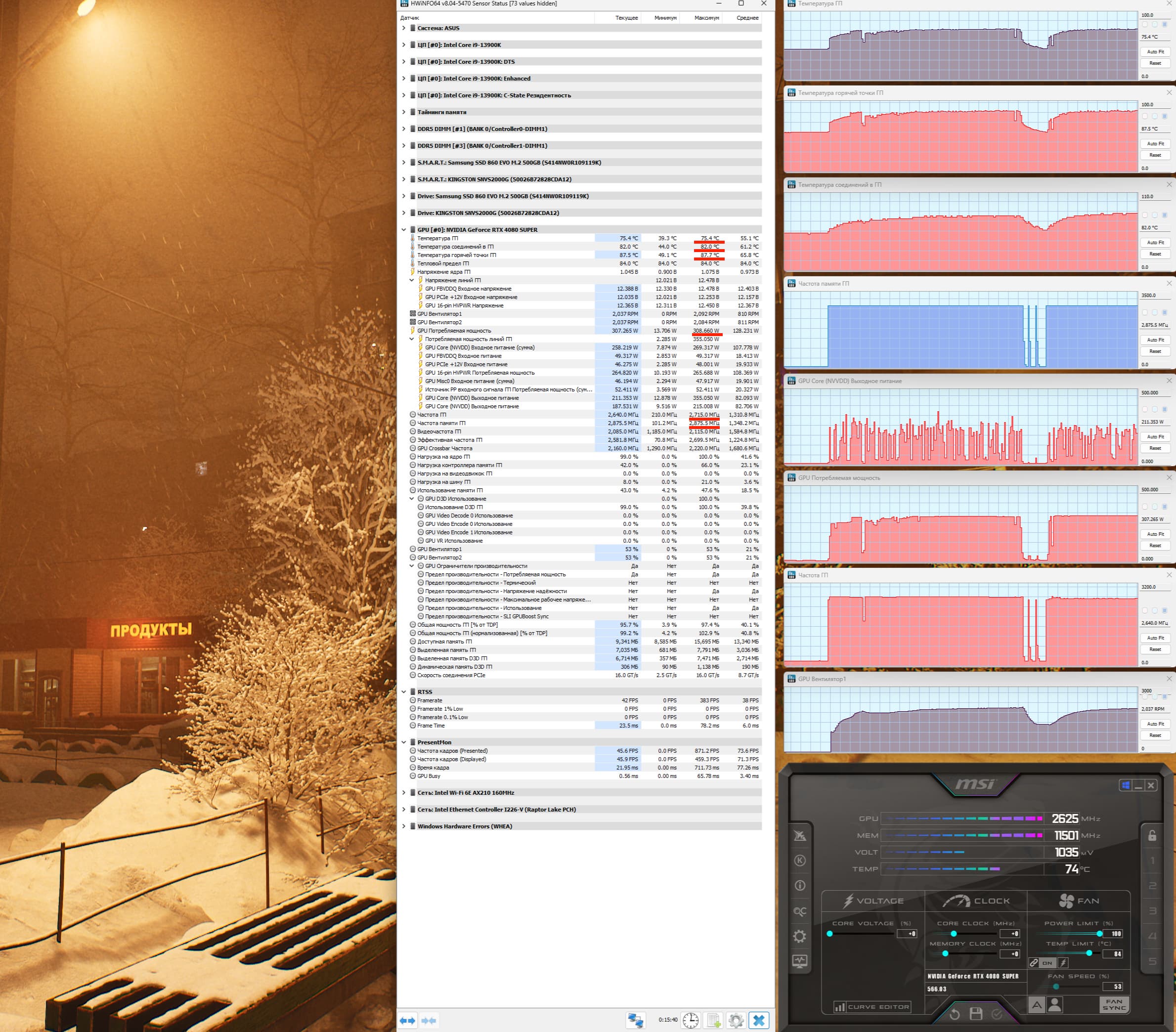Click the Максимум column header
This screenshot has height=1032, width=1176.
[706, 18]
